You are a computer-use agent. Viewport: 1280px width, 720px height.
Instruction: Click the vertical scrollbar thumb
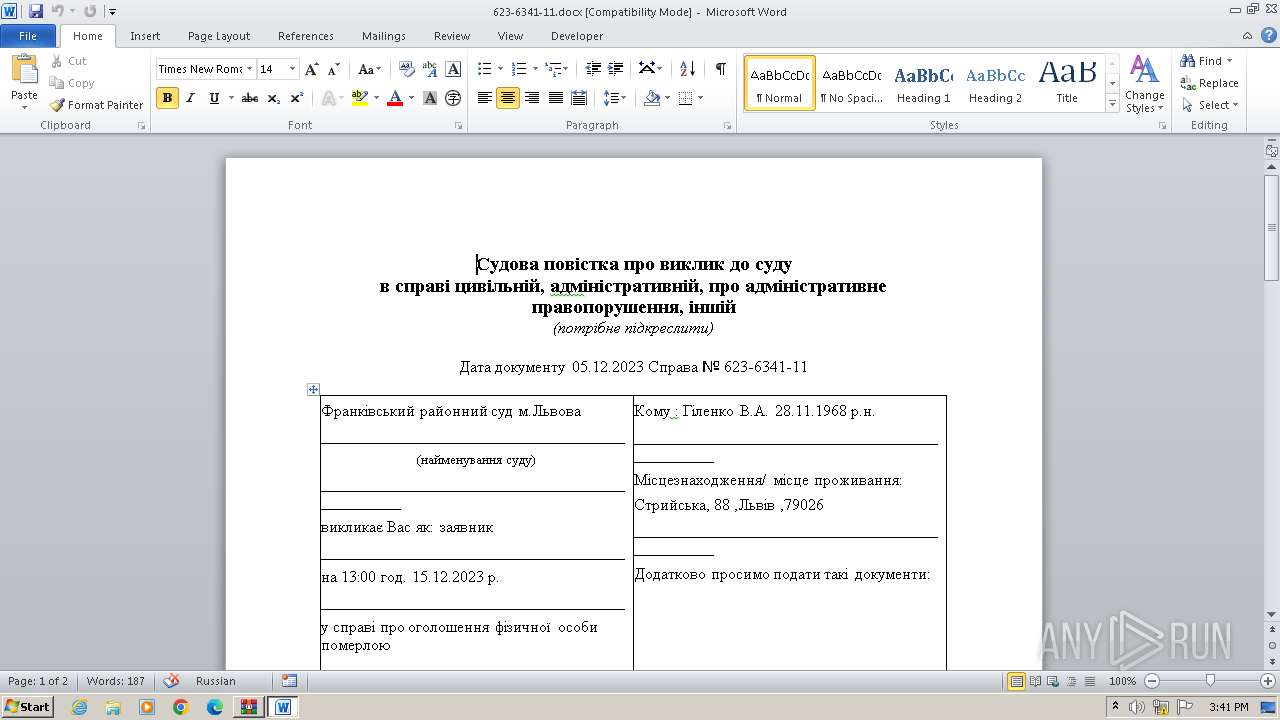[1271, 228]
